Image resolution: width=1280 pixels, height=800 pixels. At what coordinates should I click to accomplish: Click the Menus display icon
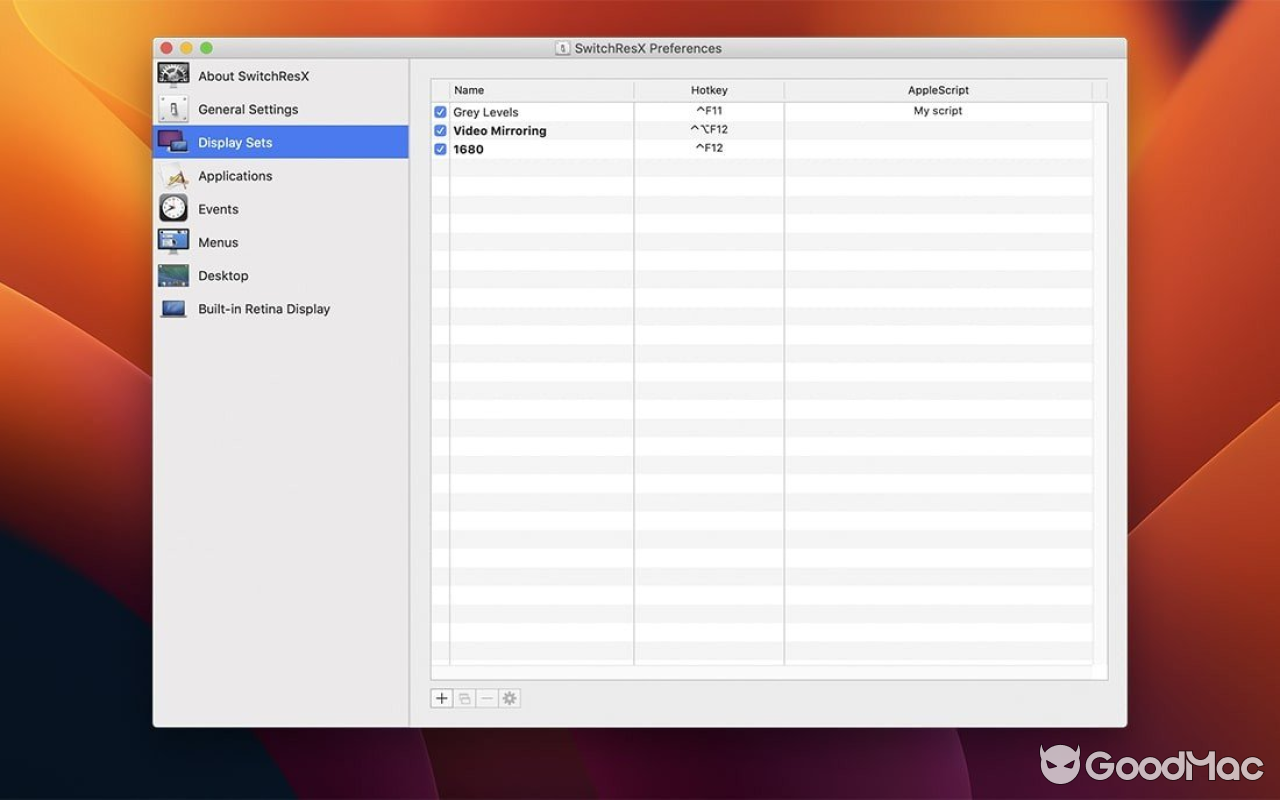(172, 242)
